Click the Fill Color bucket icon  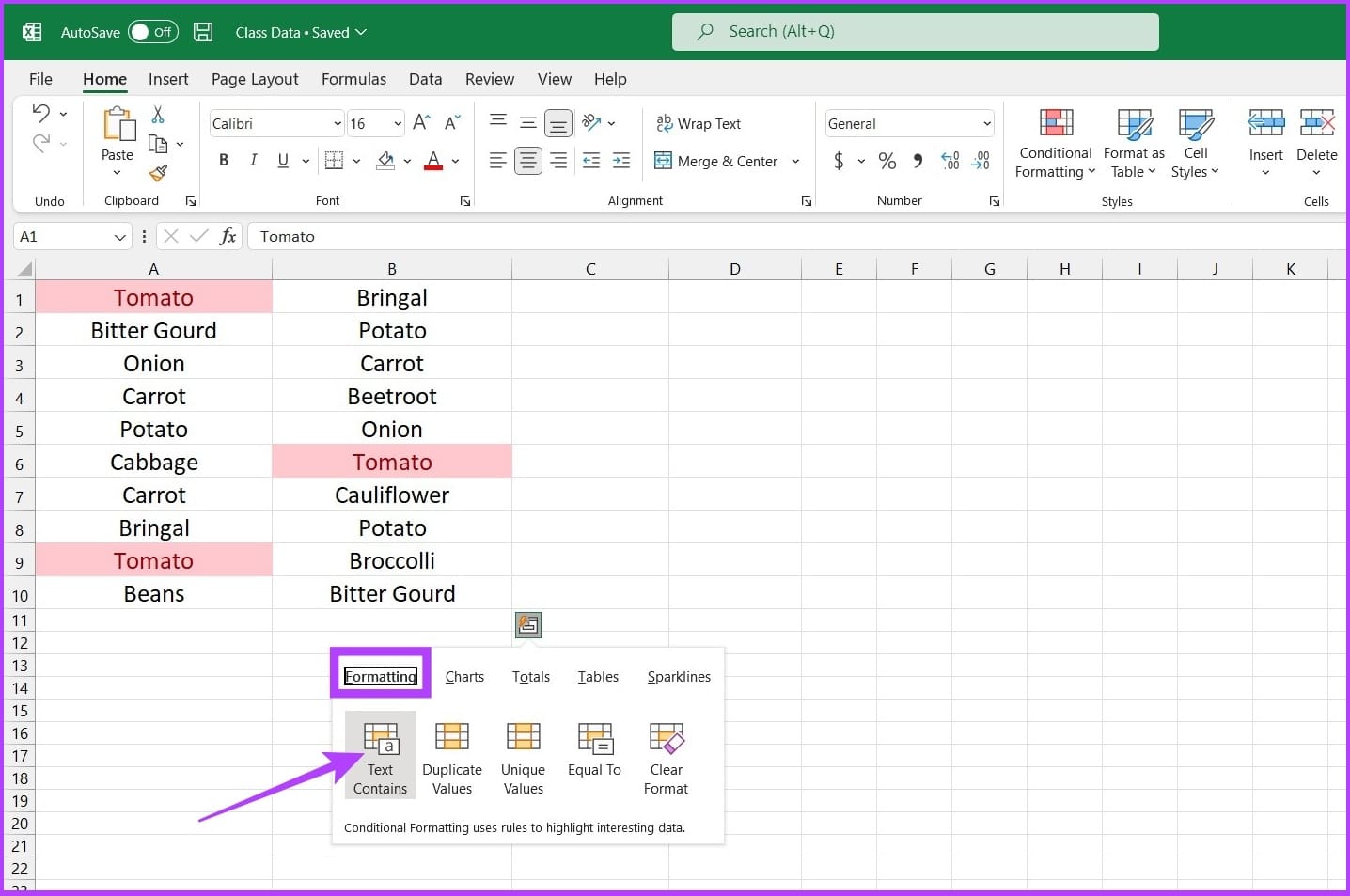[x=385, y=161]
